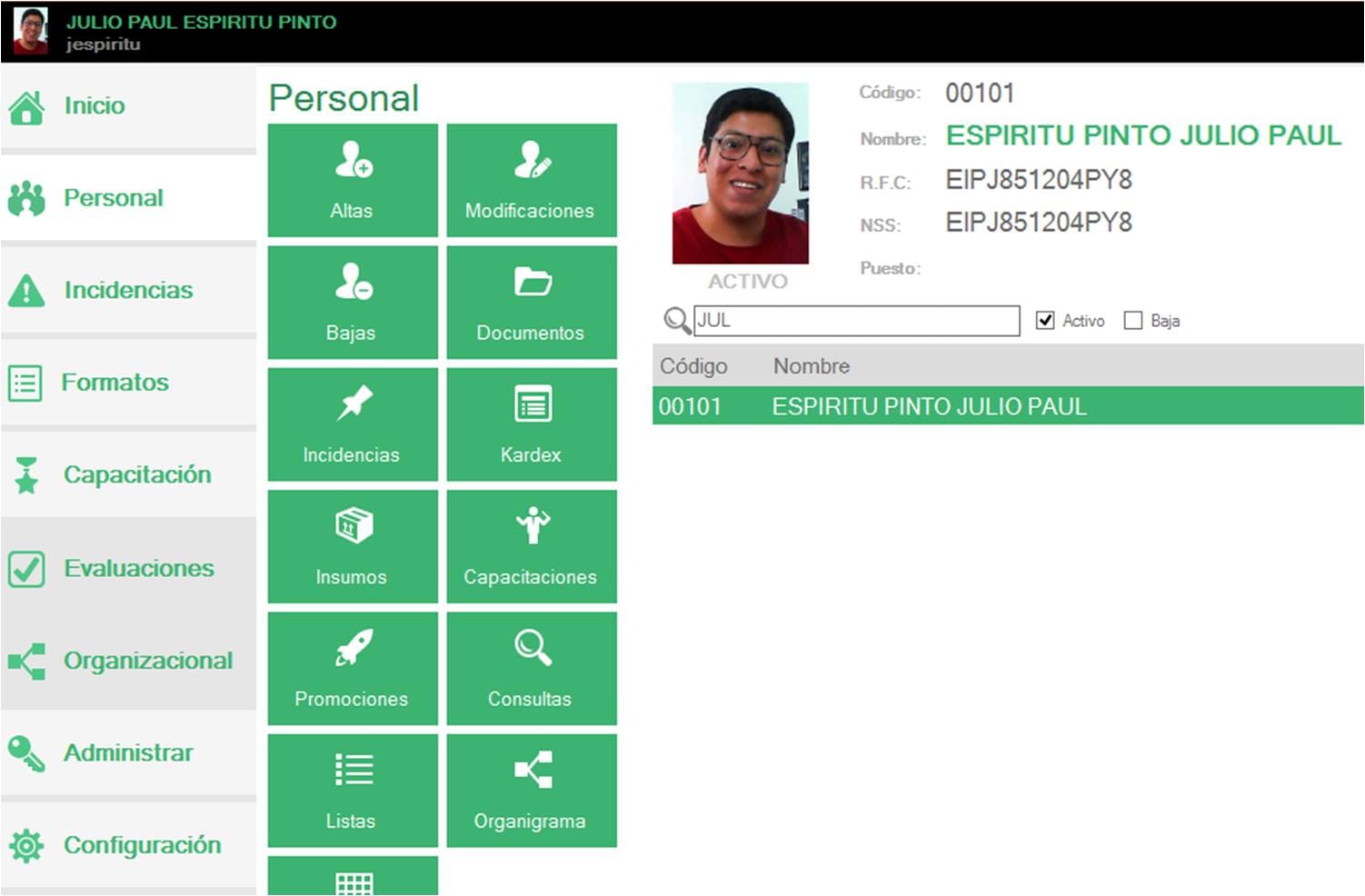Open the Kardex tile
Screen dimensions: 1365x896
(532, 423)
